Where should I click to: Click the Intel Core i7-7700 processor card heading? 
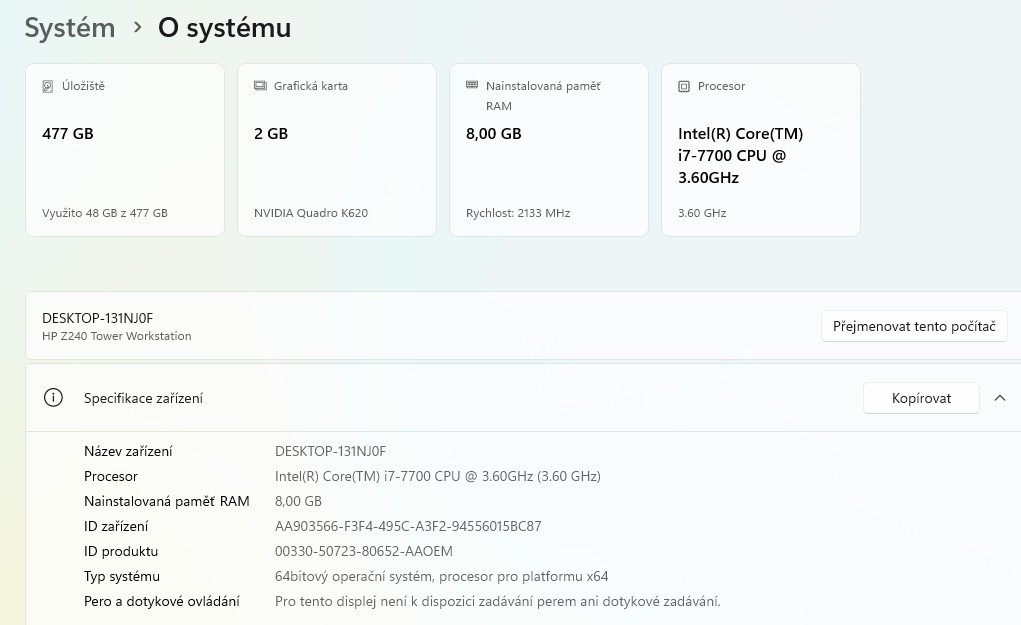click(740, 156)
